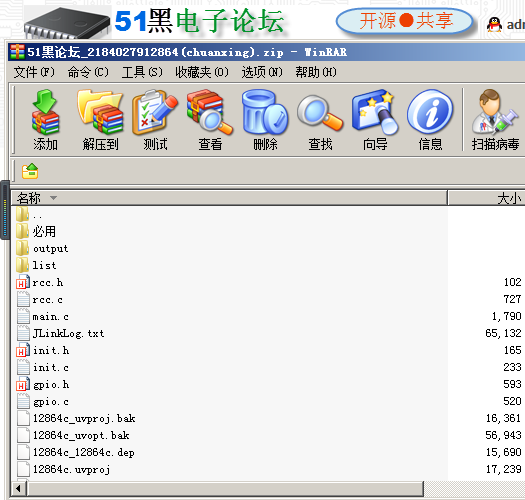This screenshot has width=525, height=500.
Task: Open the 查看 (View) toolbar icon
Action: pos(210,112)
